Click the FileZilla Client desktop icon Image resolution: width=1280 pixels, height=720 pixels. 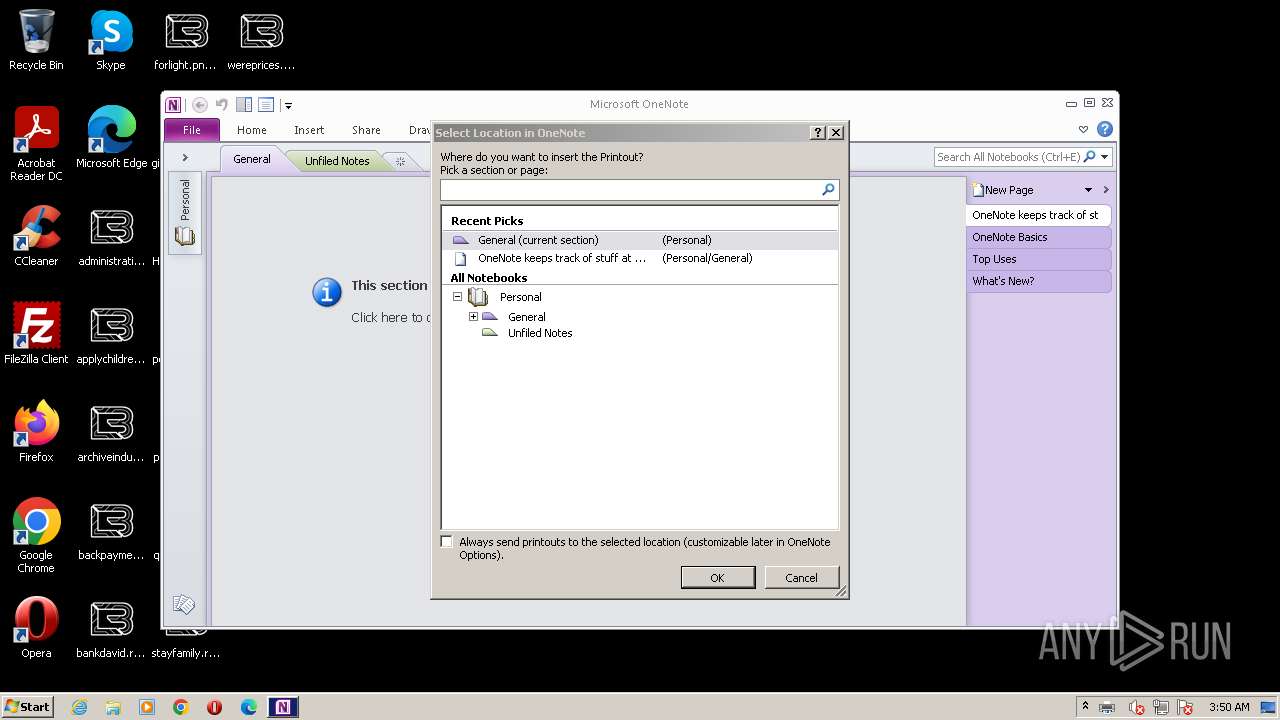[x=36, y=334]
